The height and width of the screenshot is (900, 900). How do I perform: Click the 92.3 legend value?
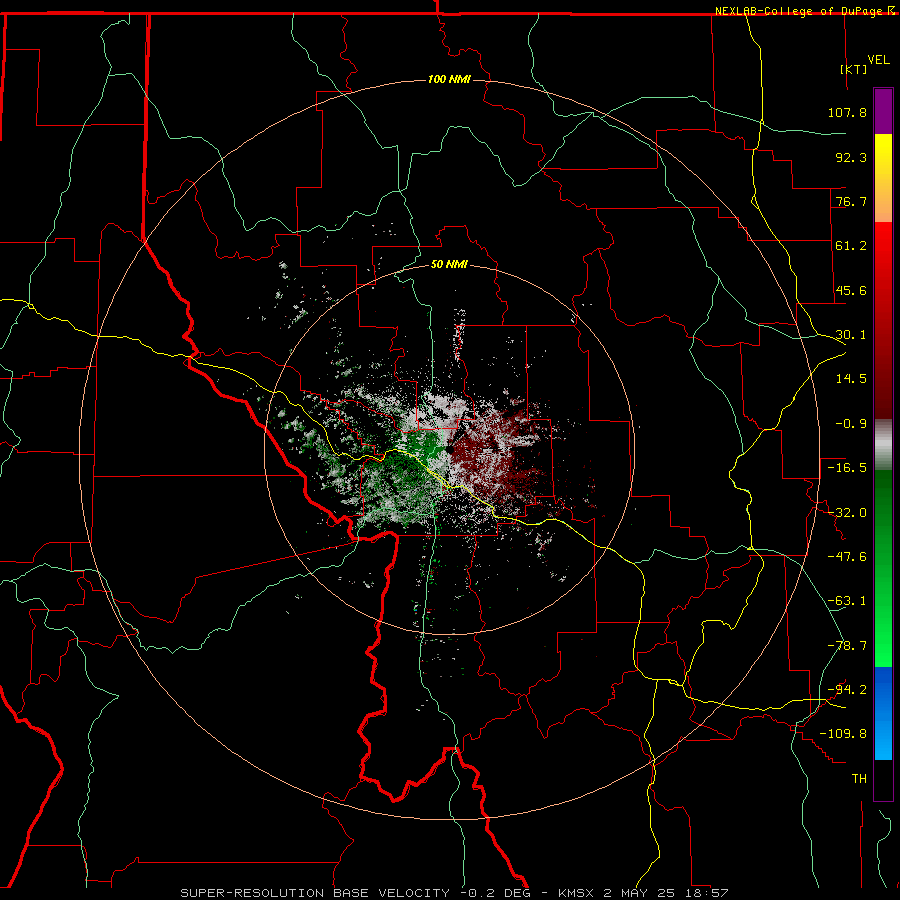851,157
